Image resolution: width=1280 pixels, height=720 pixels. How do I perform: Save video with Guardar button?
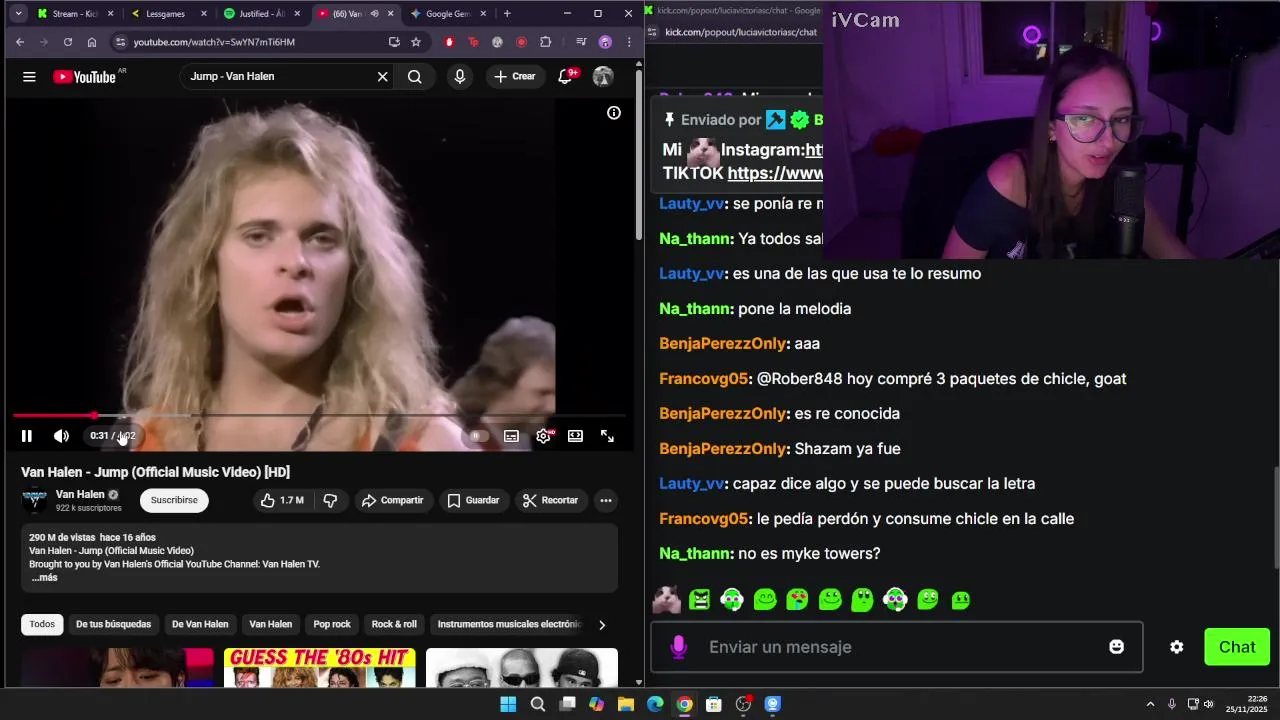coord(473,500)
